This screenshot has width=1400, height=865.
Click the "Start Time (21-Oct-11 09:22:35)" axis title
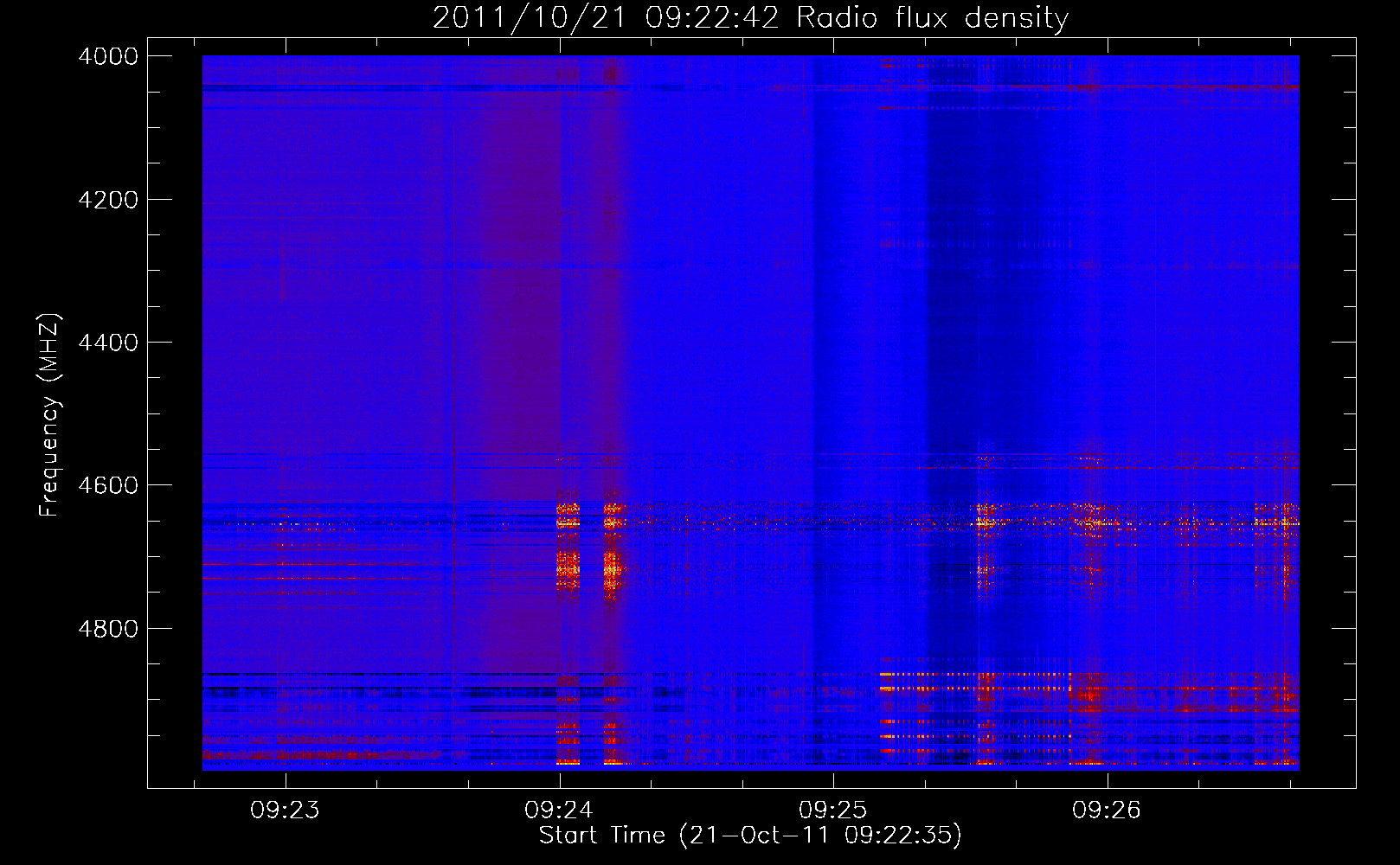click(x=750, y=836)
